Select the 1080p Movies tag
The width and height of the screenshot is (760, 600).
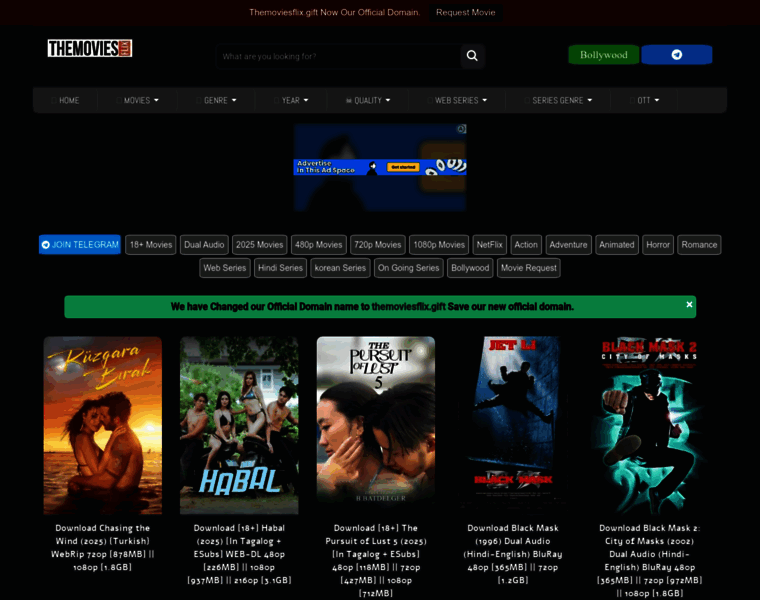(x=439, y=245)
